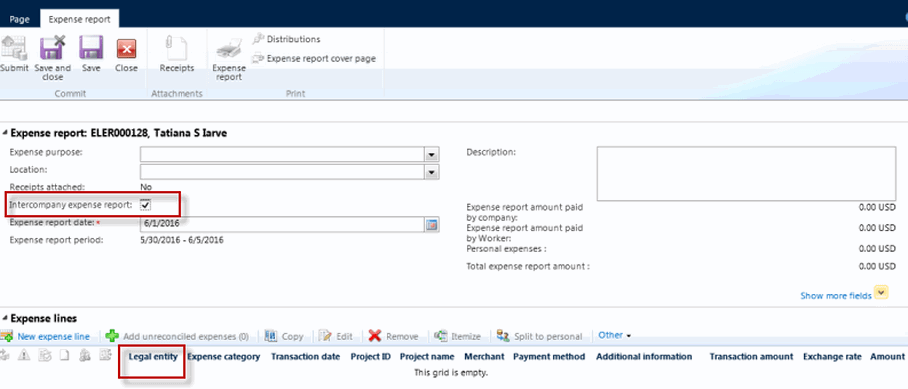
Task: Click the Expense category column header
Action: point(224,357)
